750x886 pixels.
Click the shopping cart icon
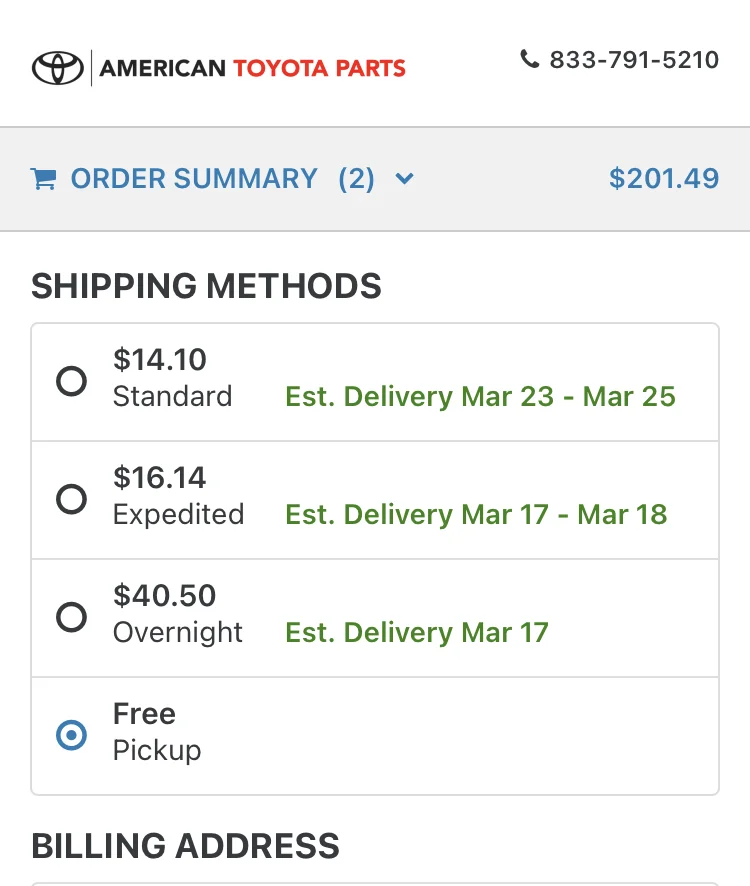click(x=43, y=179)
